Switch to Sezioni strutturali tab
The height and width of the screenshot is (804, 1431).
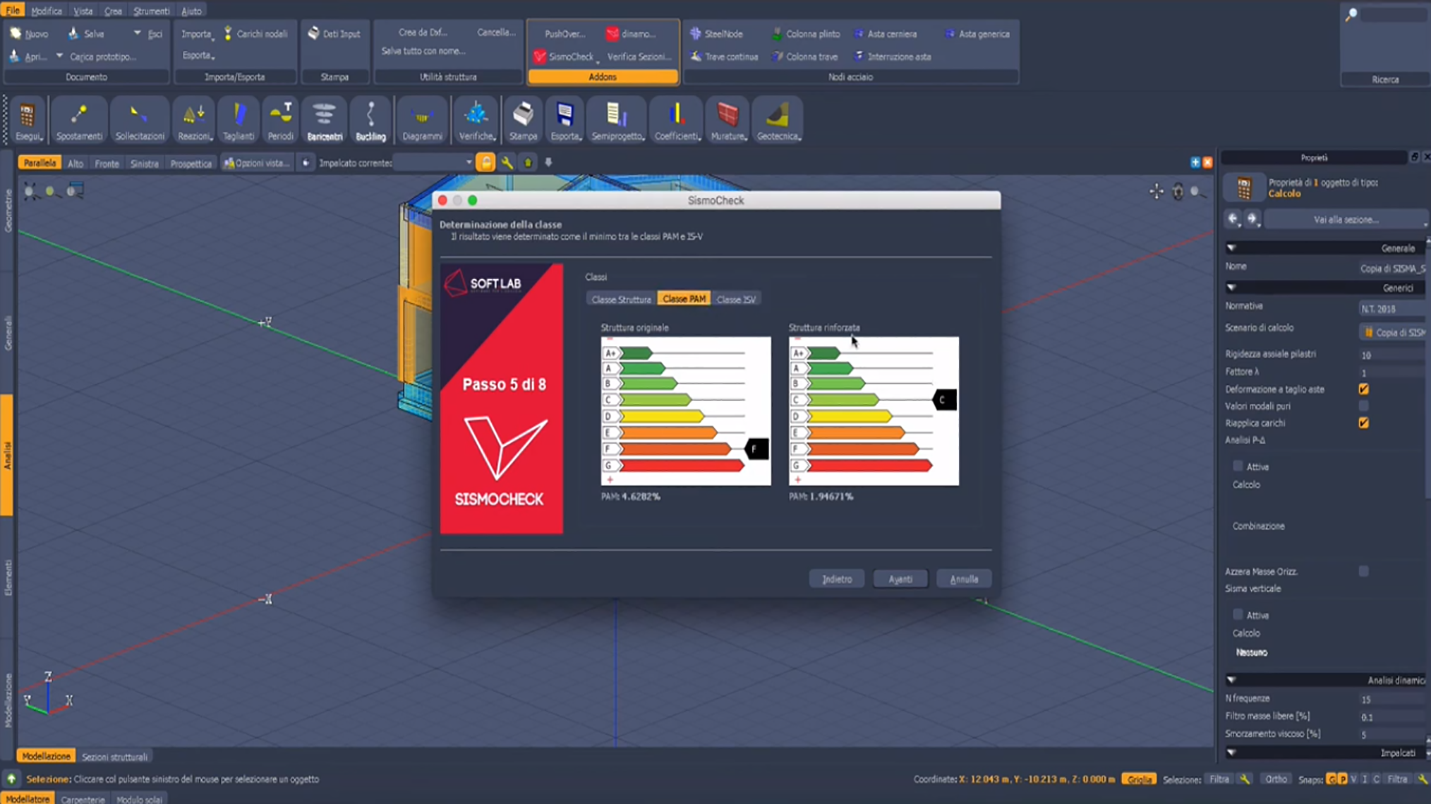(115, 757)
